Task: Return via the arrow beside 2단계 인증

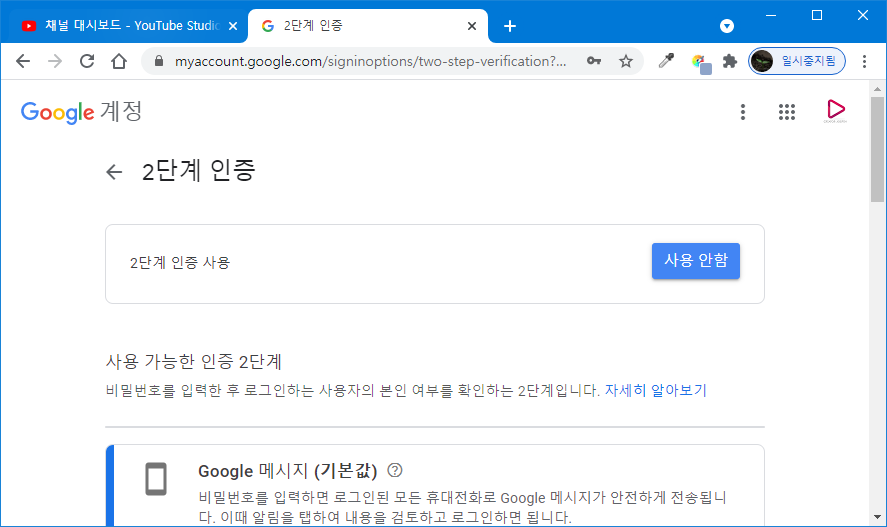Action: (x=114, y=172)
